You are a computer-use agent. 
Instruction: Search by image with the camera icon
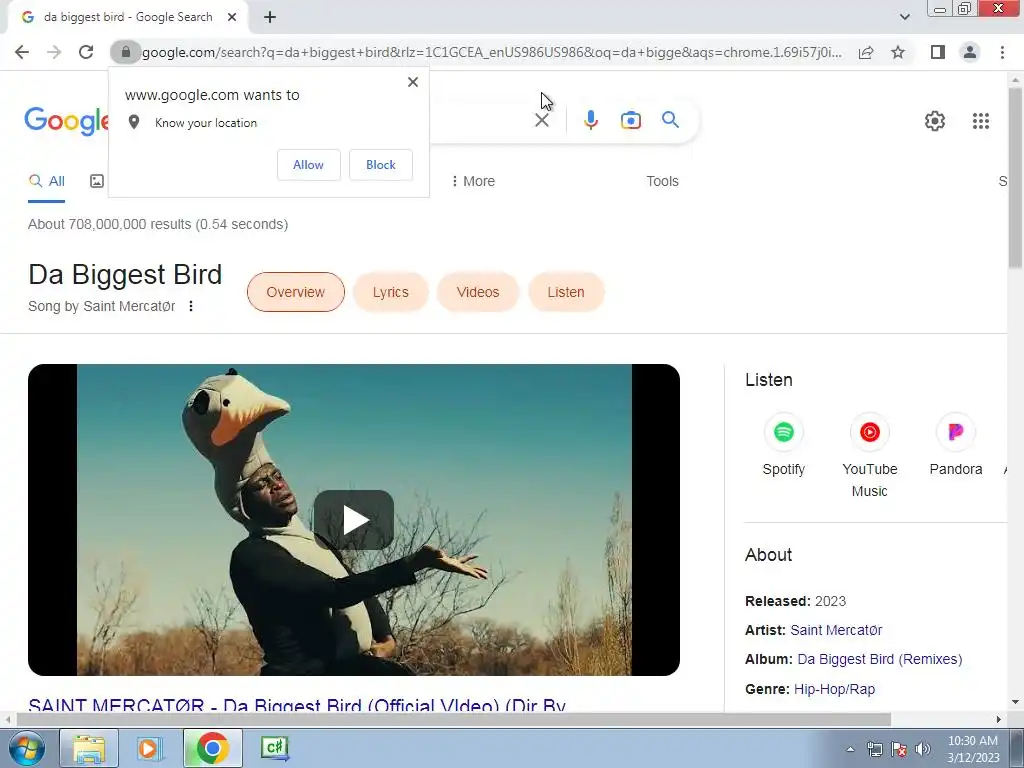(631, 120)
